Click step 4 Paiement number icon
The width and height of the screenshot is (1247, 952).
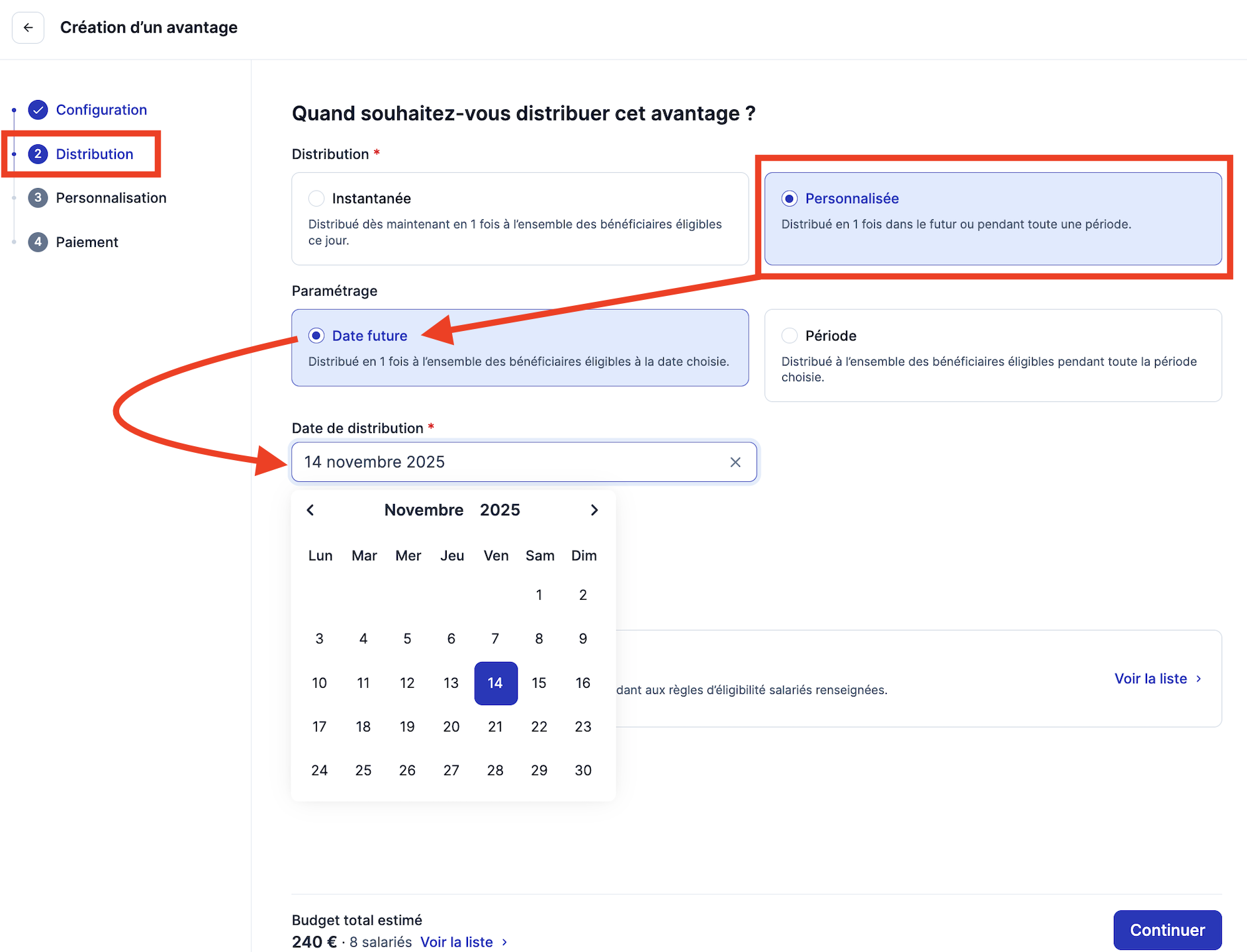coord(38,242)
